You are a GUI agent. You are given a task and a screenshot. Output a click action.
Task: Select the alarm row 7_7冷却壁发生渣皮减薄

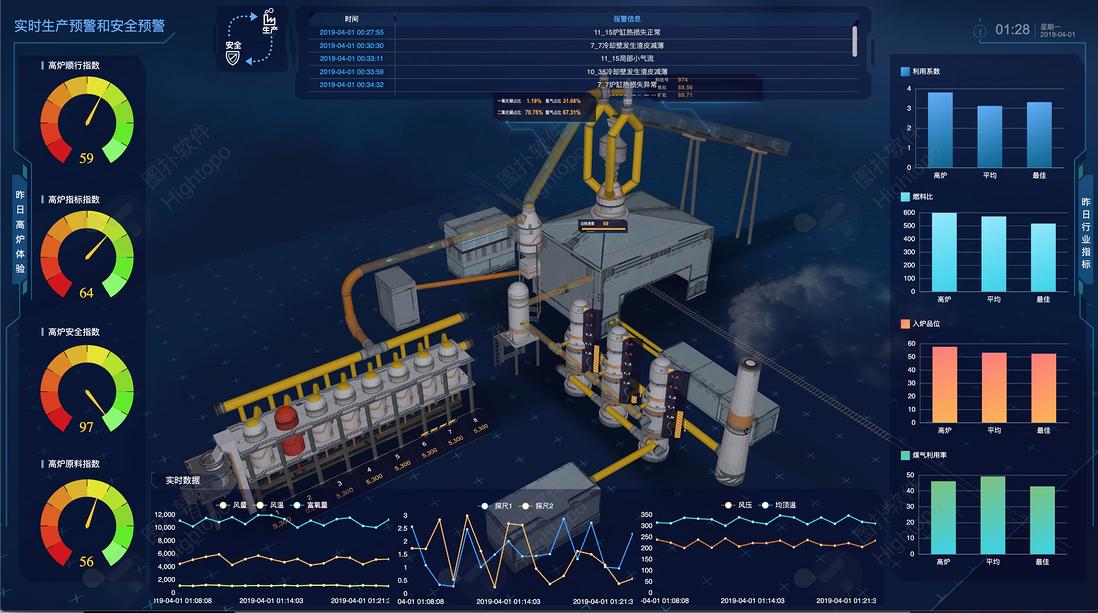(627, 46)
